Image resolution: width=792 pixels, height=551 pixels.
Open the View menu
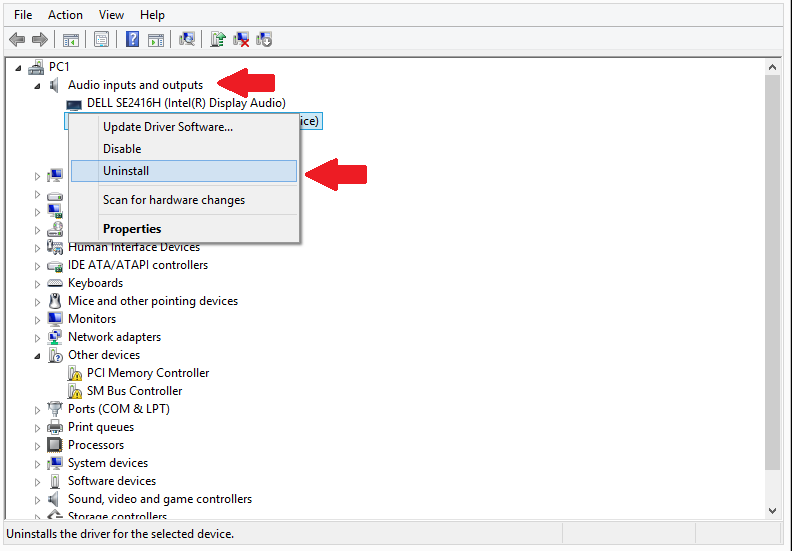(x=111, y=15)
